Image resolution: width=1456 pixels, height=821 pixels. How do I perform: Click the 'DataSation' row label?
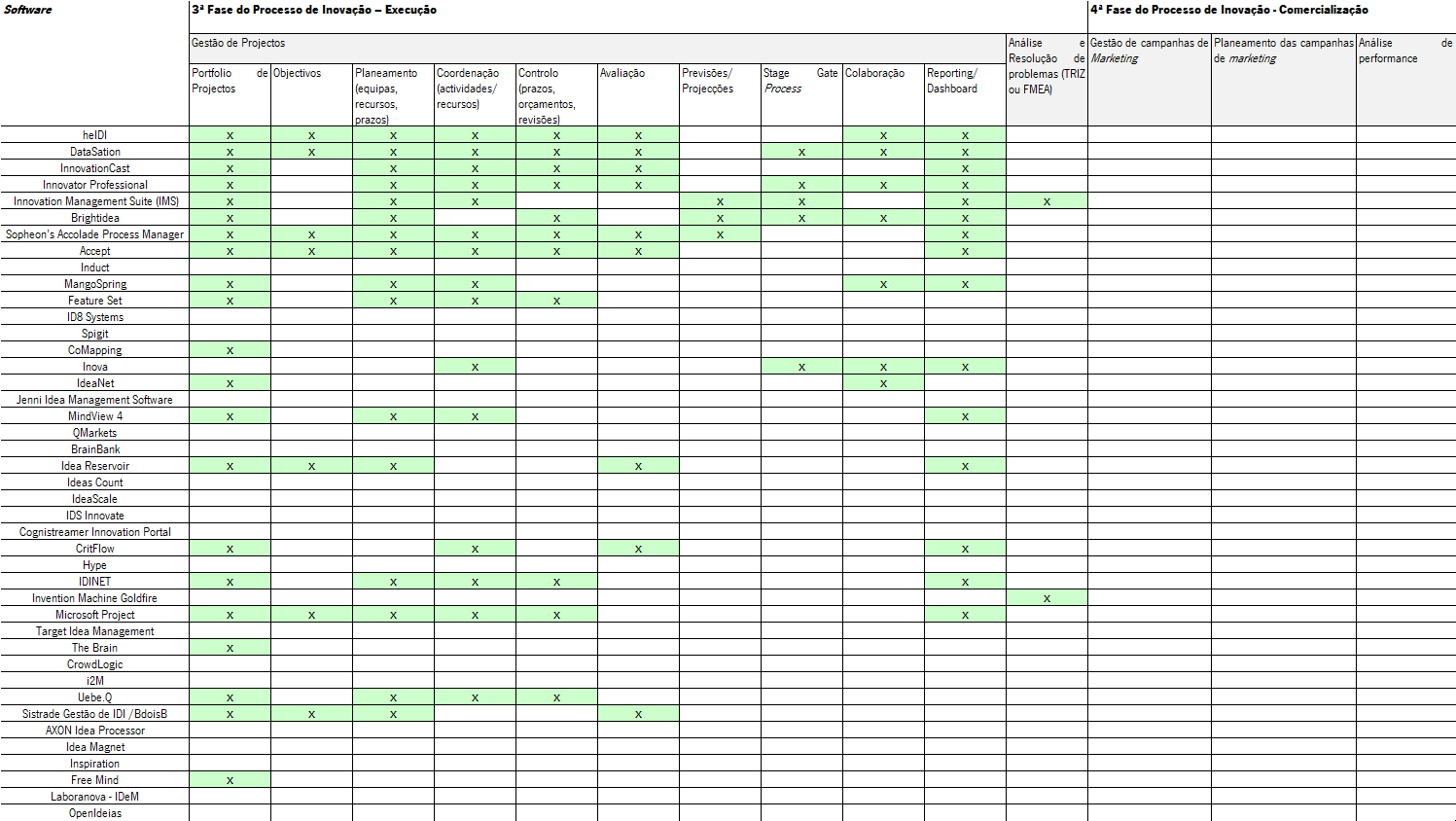click(95, 152)
